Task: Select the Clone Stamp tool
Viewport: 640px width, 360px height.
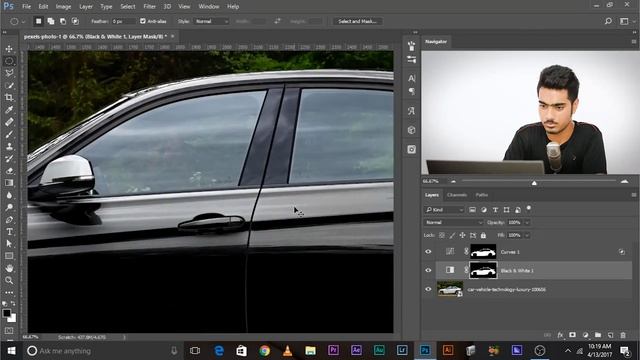Action: click(9, 147)
